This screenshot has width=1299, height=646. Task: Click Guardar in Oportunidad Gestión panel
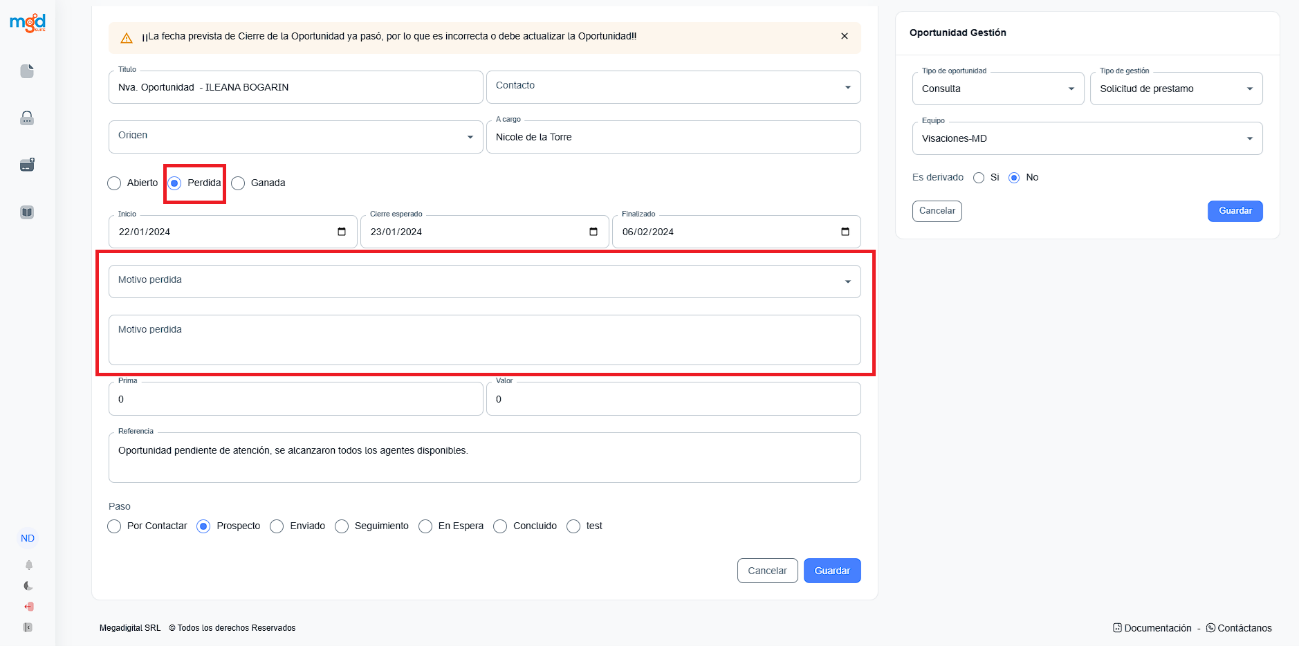click(x=1235, y=211)
